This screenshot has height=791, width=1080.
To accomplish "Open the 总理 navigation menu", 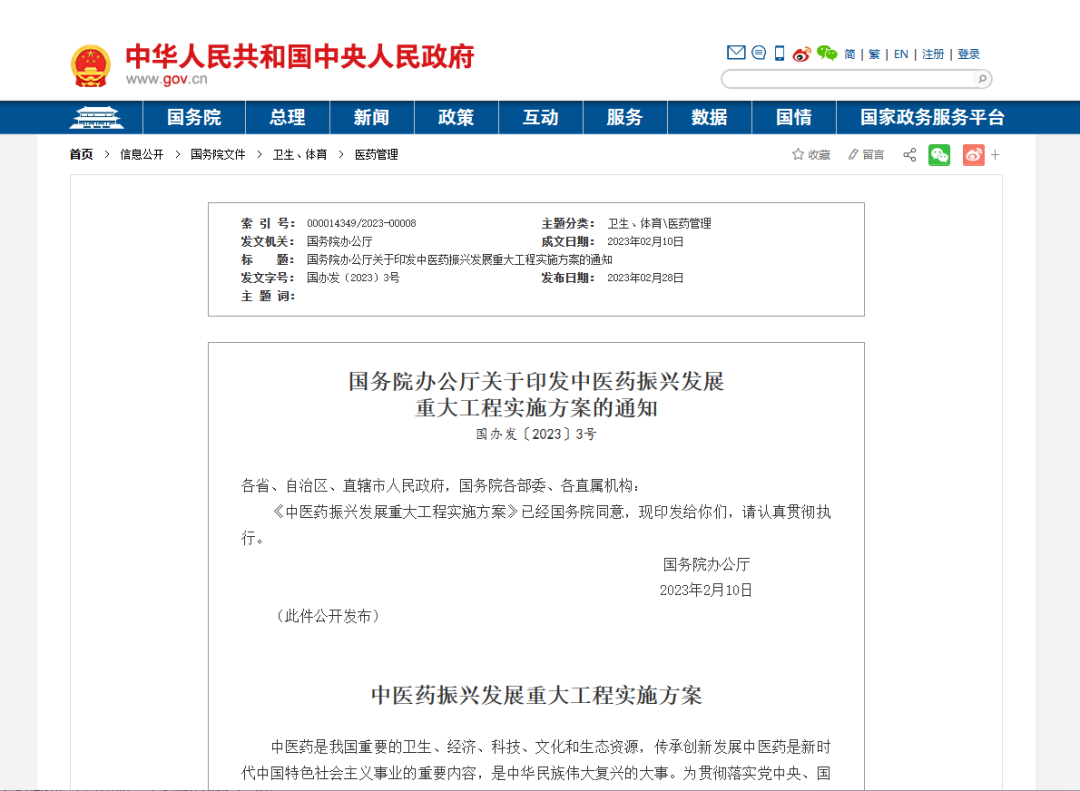I will pos(287,117).
